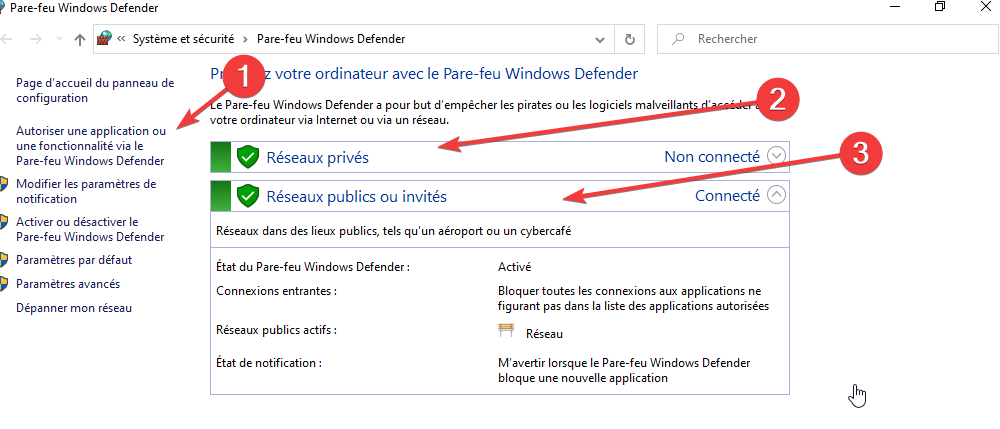Click the Non connecté status text
This screenshot has width=1000, height=429.
point(712,156)
